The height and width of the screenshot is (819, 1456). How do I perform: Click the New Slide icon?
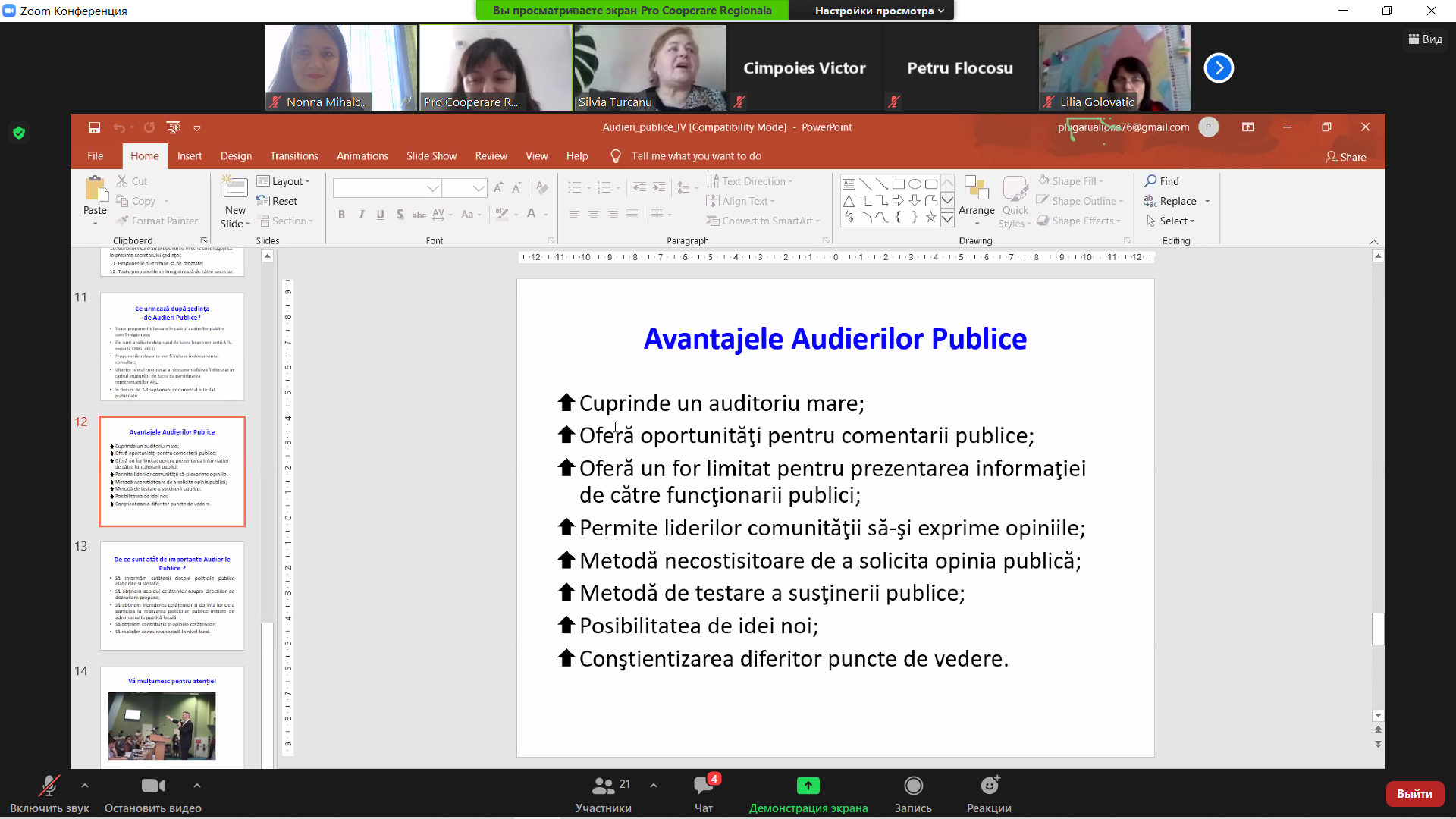235,187
